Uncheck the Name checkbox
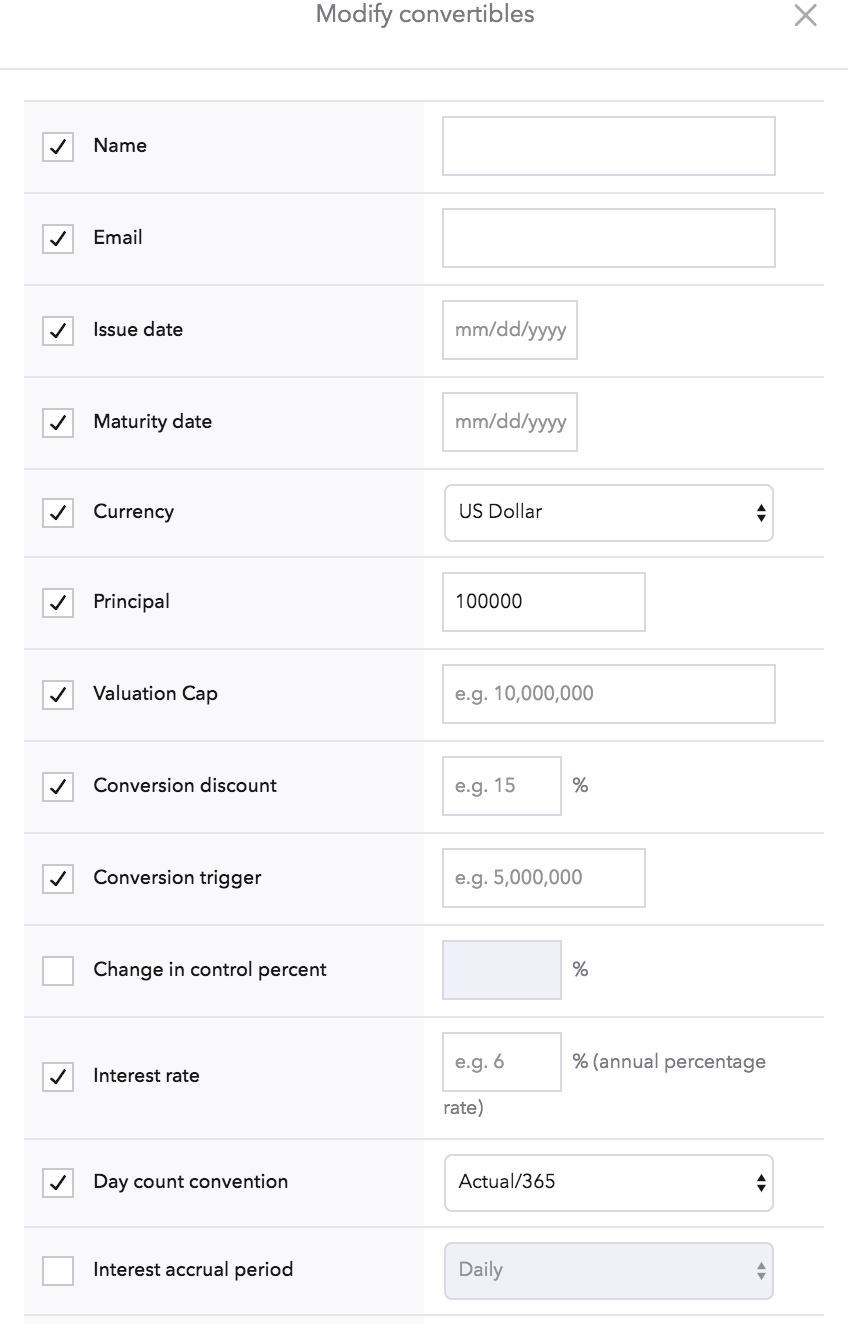Viewport: 848px width, 1324px height. click(58, 147)
